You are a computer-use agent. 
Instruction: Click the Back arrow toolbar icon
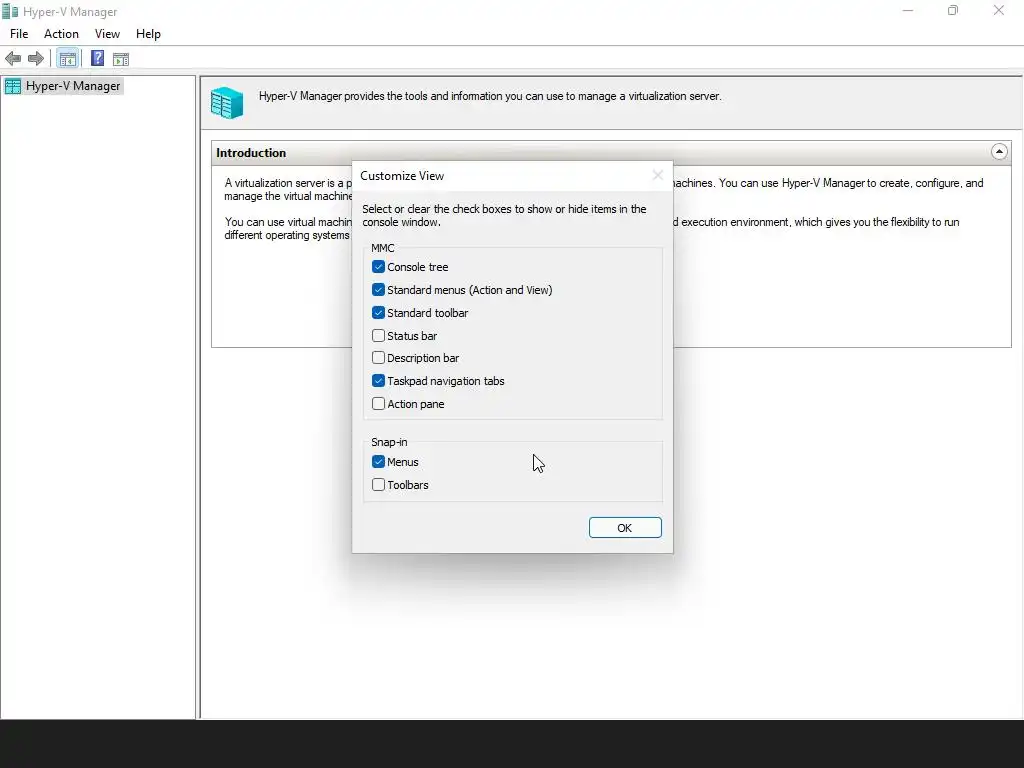(x=13, y=59)
